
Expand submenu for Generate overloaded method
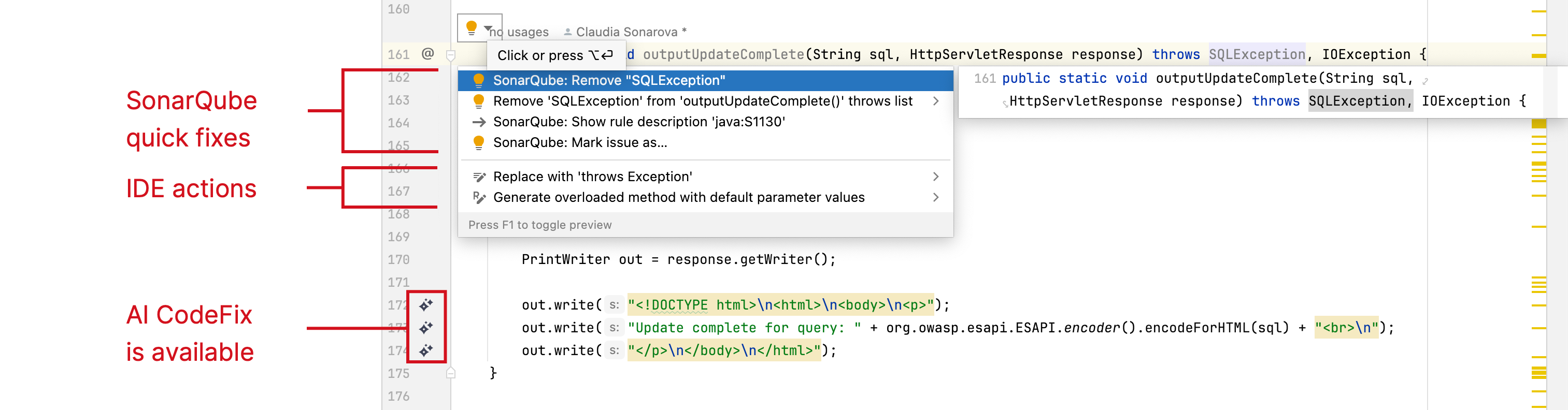pyautogui.click(x=935, y=197)
